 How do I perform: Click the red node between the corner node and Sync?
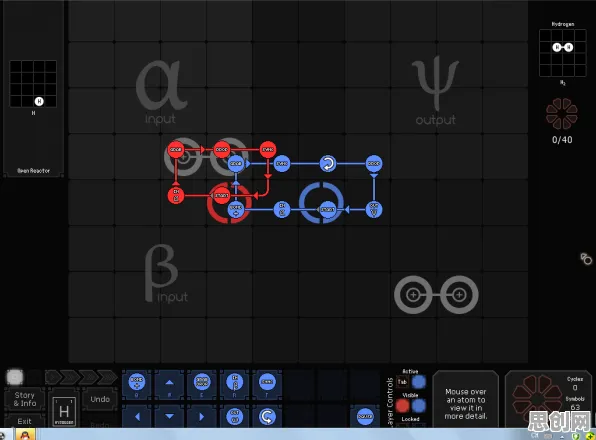coord(222,150)
